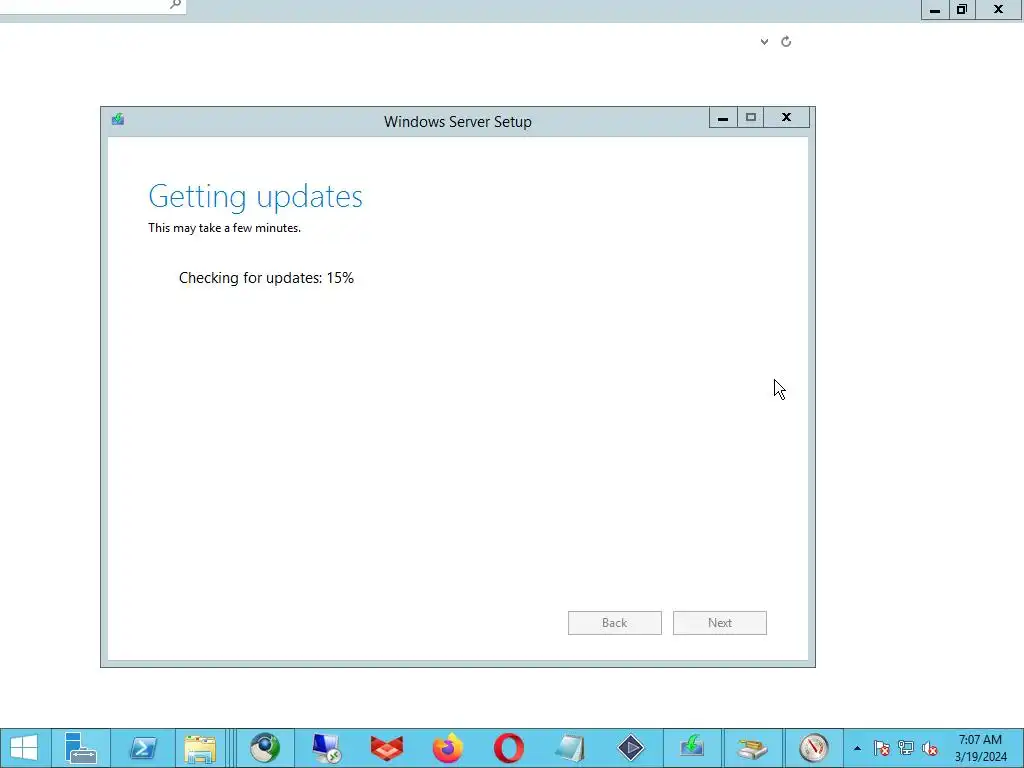1024x768 pixels.
Task: Open Windows PowerShell from taskbar
Action: pyautogui.click(x=142, y=748)
